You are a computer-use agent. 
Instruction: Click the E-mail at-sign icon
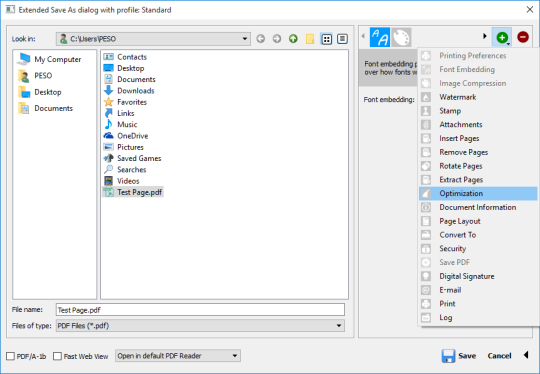pyautogui.click(x=426, y=290)
